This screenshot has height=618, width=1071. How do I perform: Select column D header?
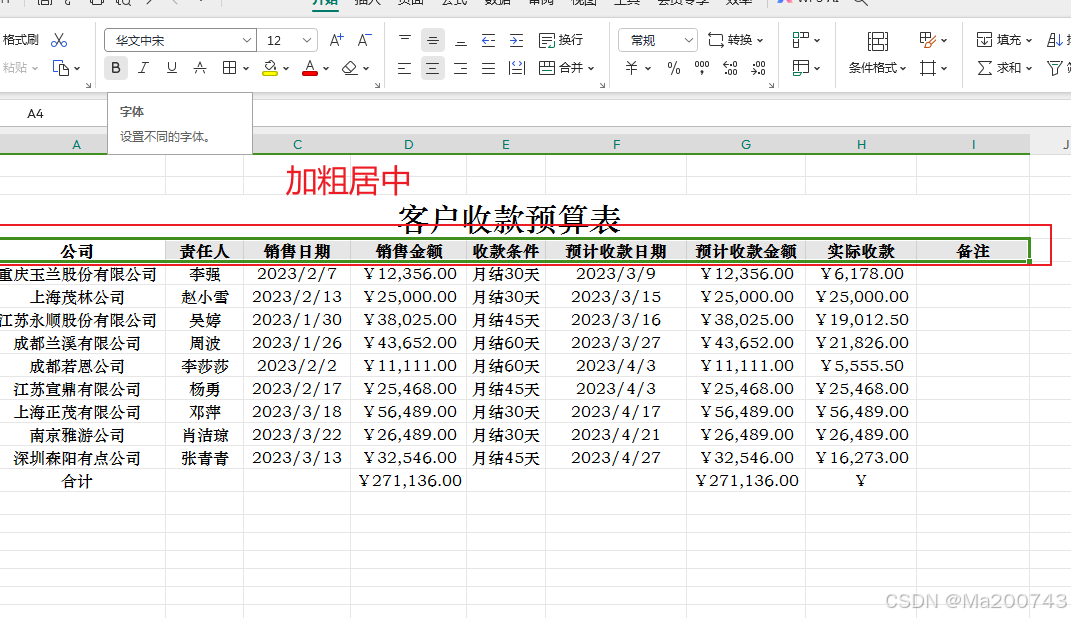click(x=408, y=145)
